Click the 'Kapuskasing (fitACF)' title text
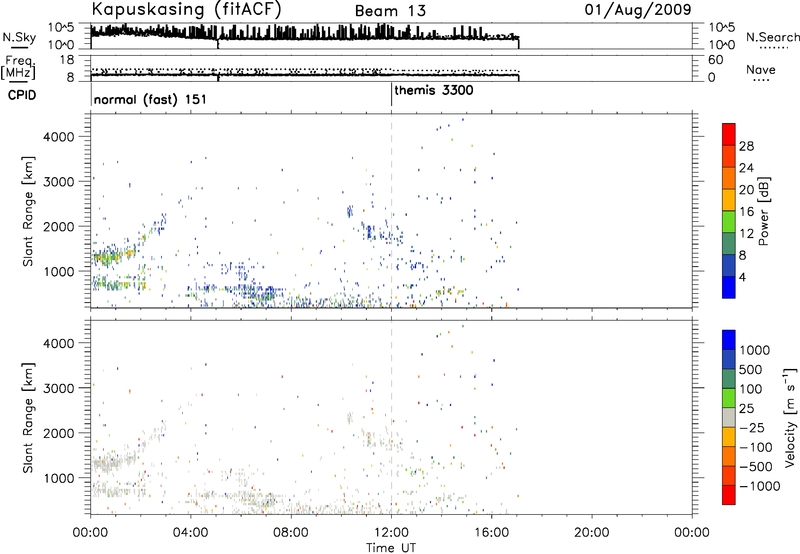 (186, 9)
